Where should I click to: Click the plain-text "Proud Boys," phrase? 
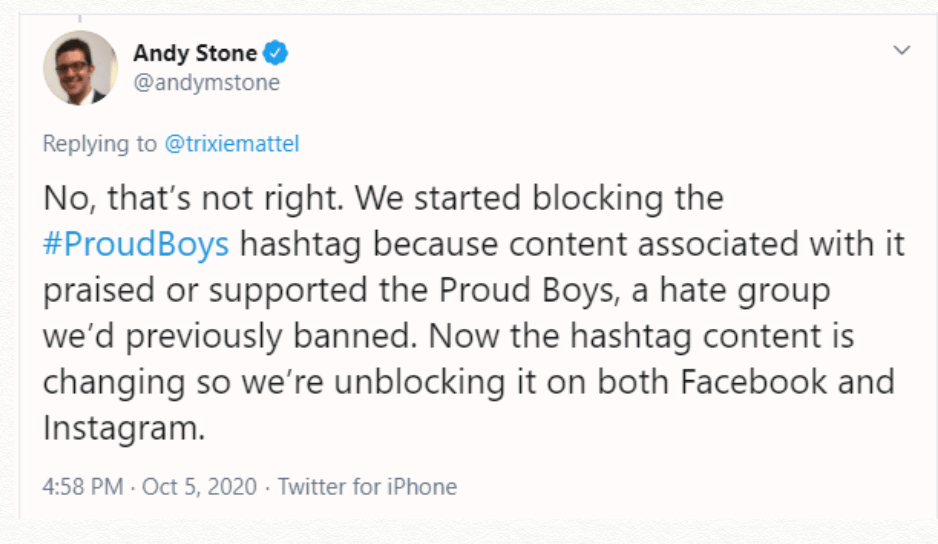[x=529, y=291]
